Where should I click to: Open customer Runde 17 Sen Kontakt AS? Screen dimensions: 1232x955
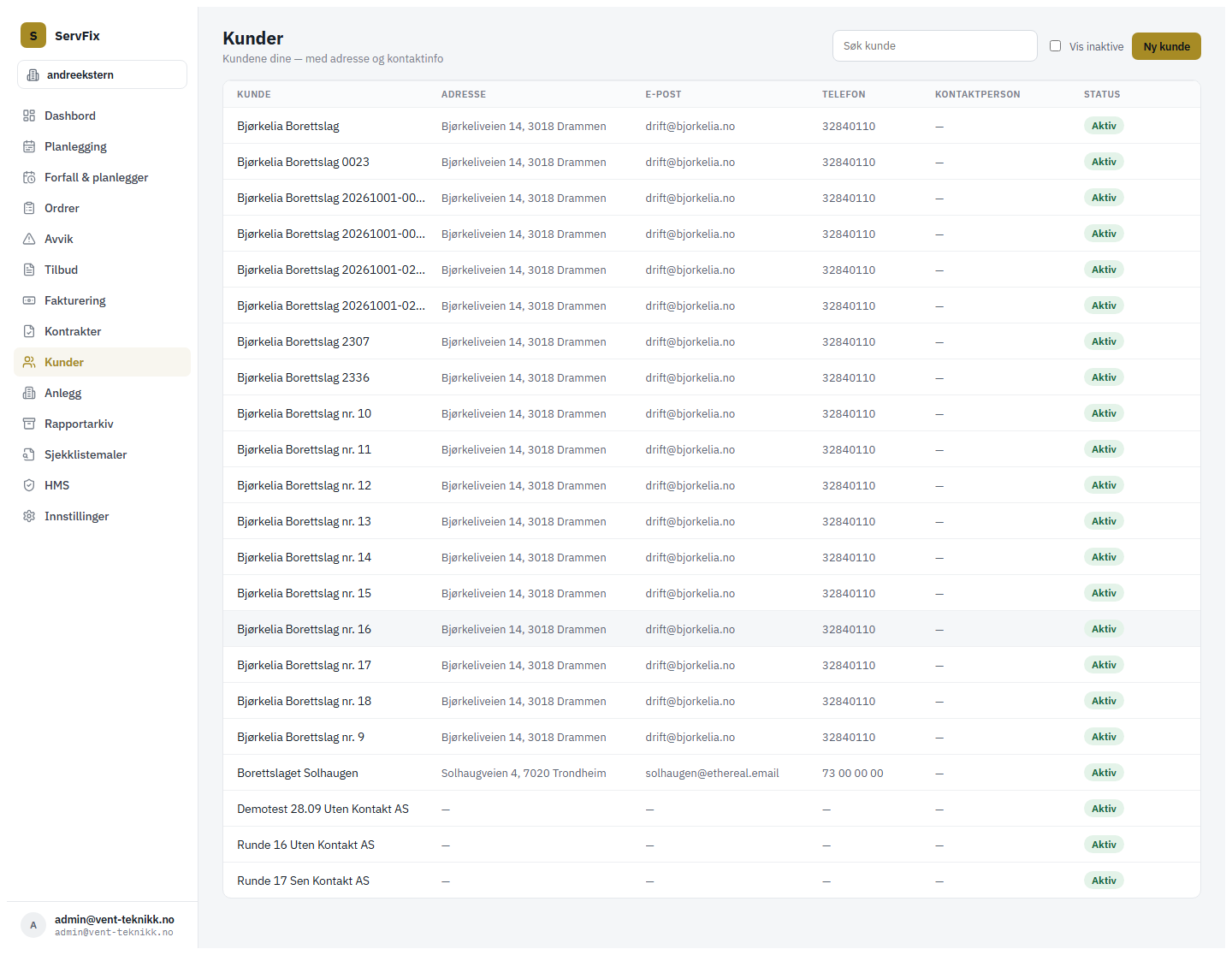[712, 881]
